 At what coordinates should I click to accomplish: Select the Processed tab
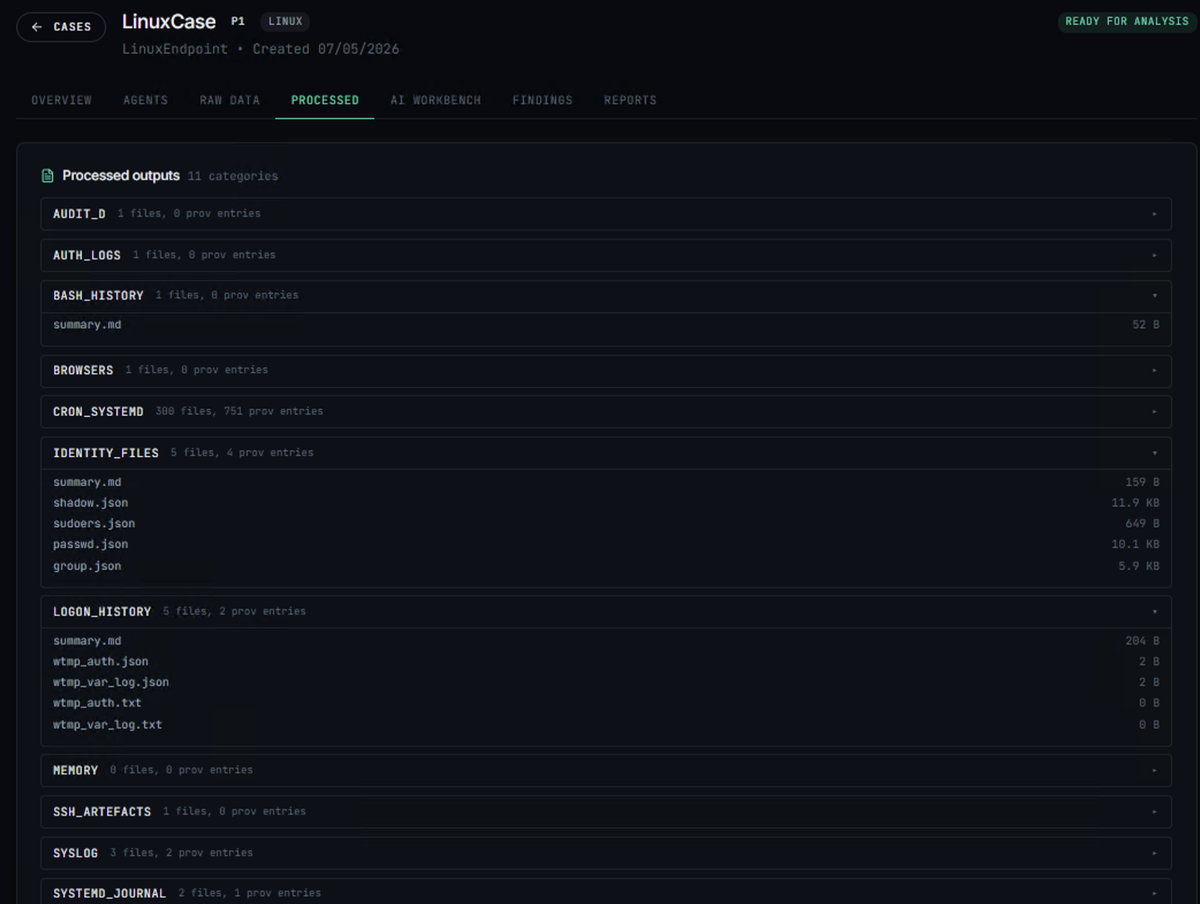(325, 100)
